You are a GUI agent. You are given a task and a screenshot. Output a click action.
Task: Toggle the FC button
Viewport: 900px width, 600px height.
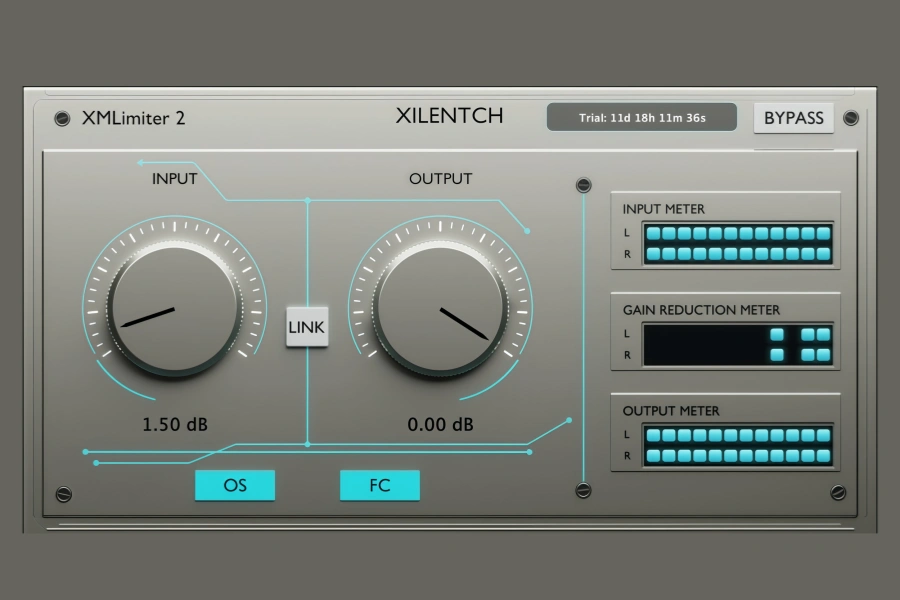point(379,485)
